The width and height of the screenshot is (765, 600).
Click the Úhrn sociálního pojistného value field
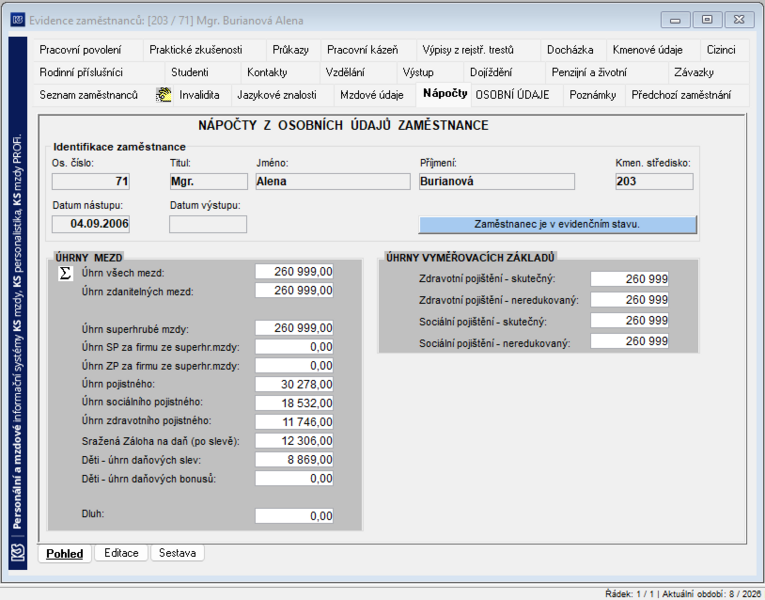tap(294, 403)
